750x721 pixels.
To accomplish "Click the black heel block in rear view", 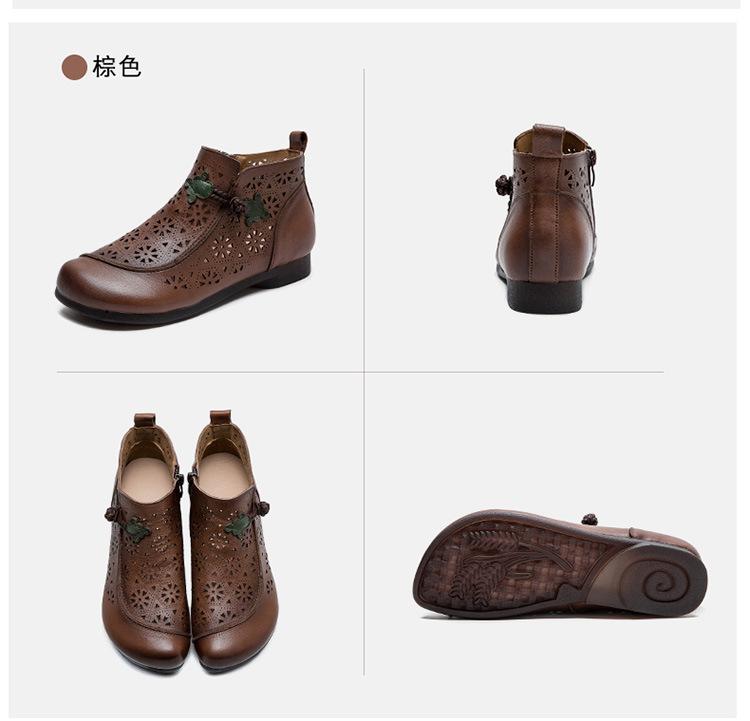I will click(545, 297).
